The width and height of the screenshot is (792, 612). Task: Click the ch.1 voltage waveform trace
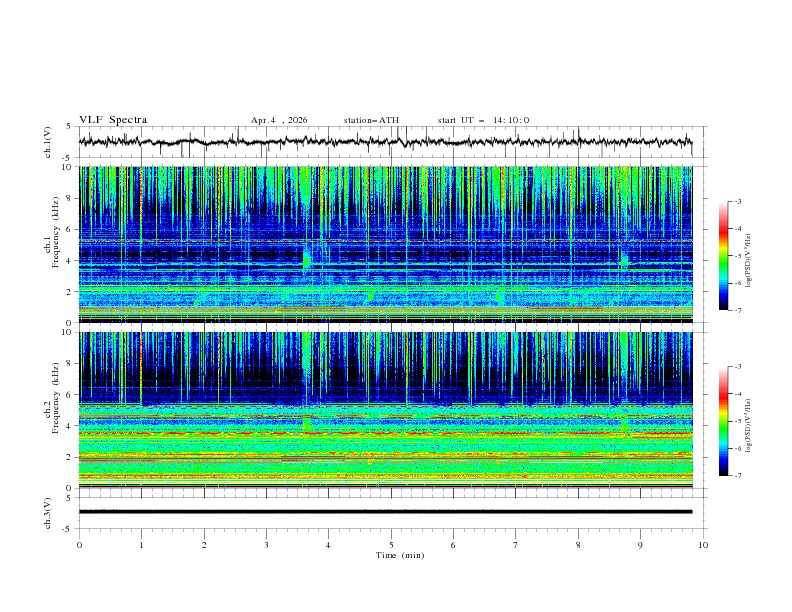[x=385, y=142]
